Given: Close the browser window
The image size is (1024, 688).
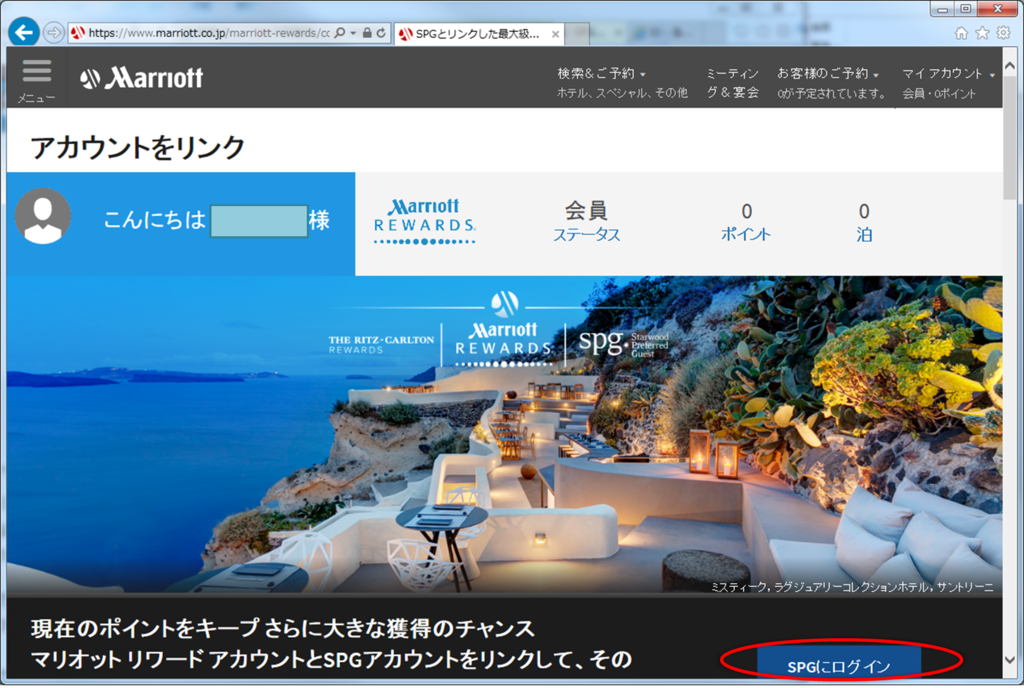Looking at the screenshot, I should pyautogui.click(x=999, y=9).
